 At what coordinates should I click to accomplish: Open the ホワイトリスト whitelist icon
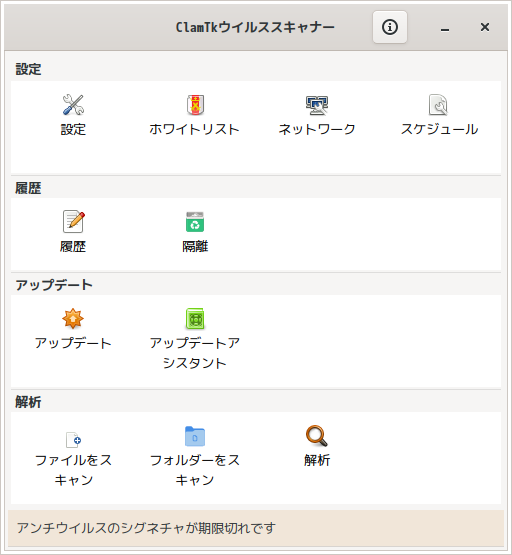coord(195,105)
